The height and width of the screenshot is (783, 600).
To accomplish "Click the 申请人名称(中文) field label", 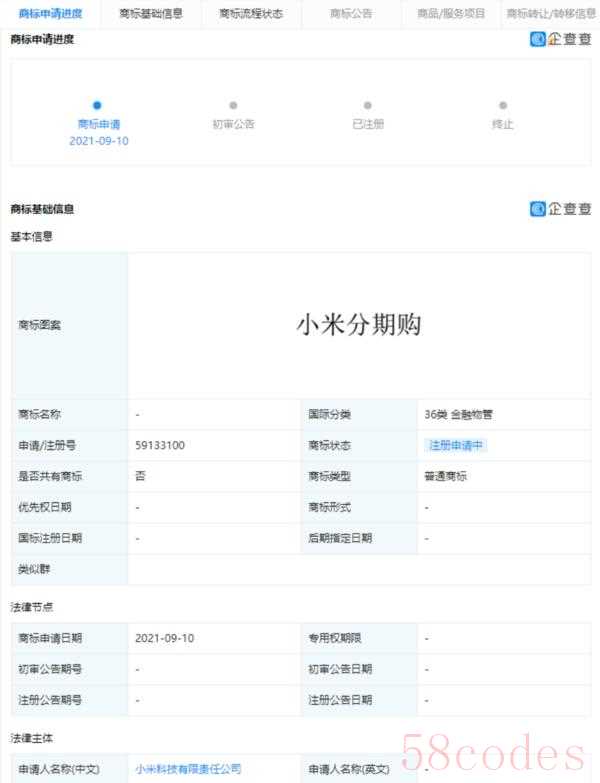I will pos(59,769).
